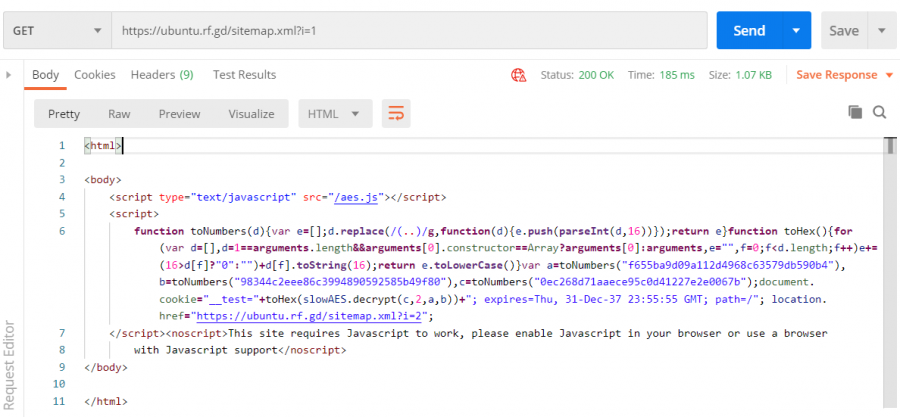Open the HTML format dropdown

coord(335,114)
